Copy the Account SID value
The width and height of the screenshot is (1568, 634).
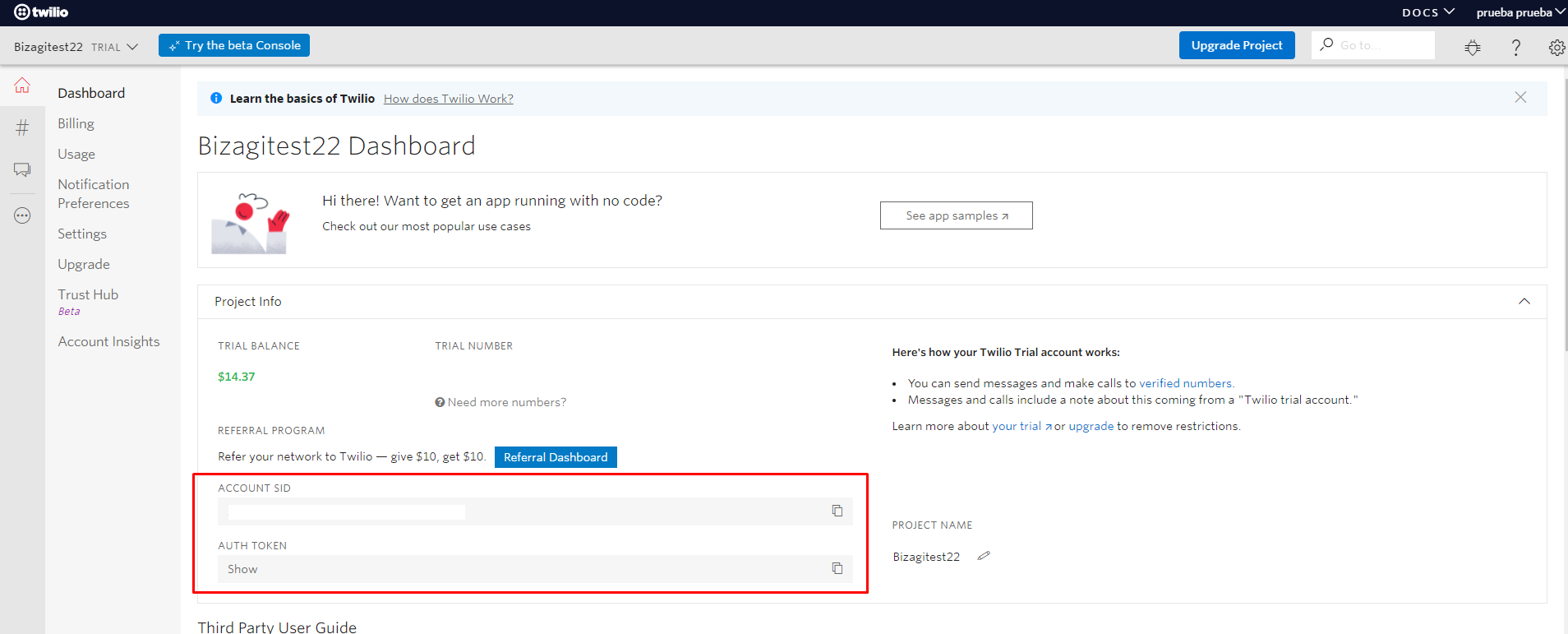click(x=837, y=511)
